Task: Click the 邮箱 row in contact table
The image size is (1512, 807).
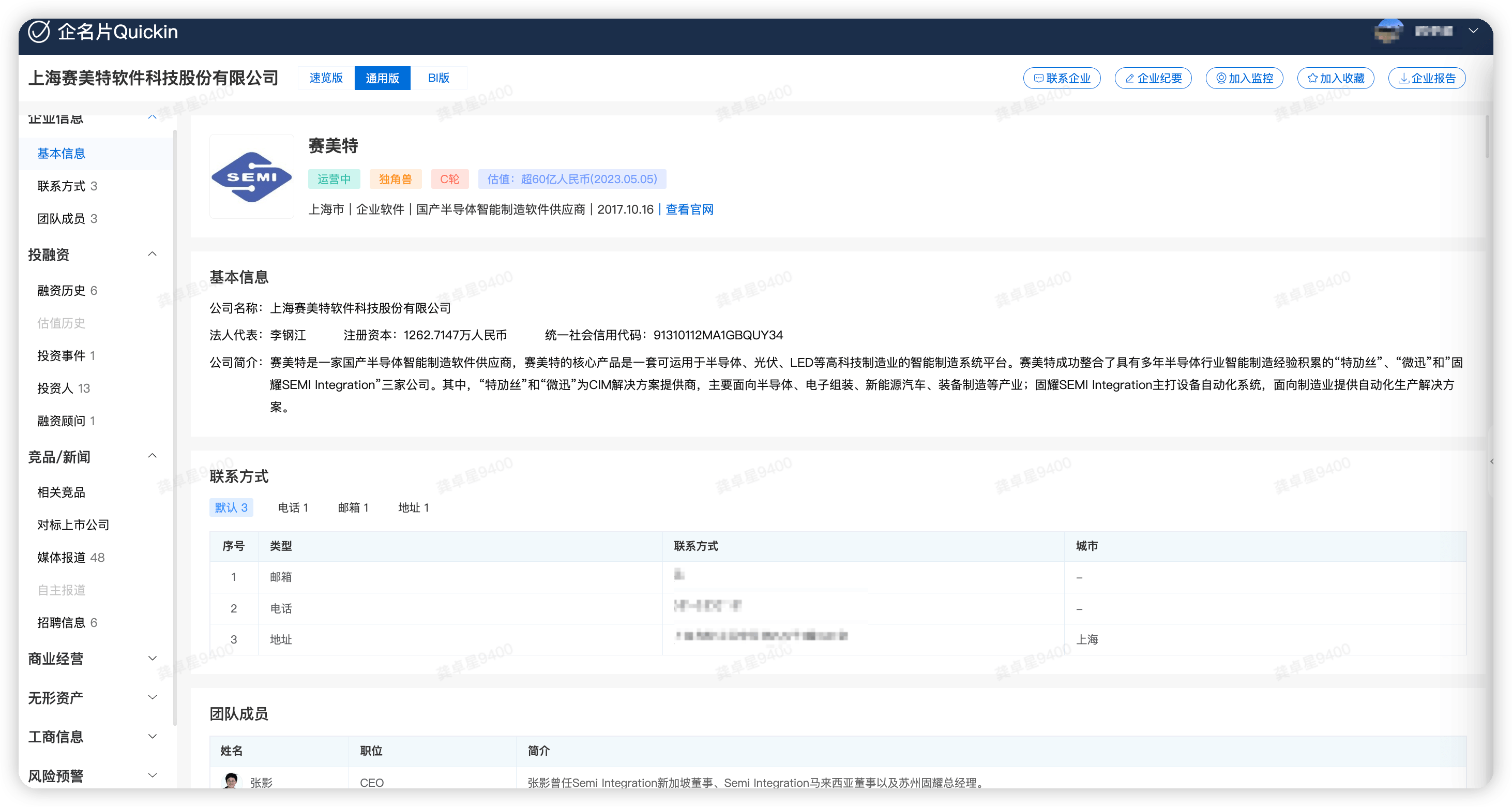Action: point(838,577)
